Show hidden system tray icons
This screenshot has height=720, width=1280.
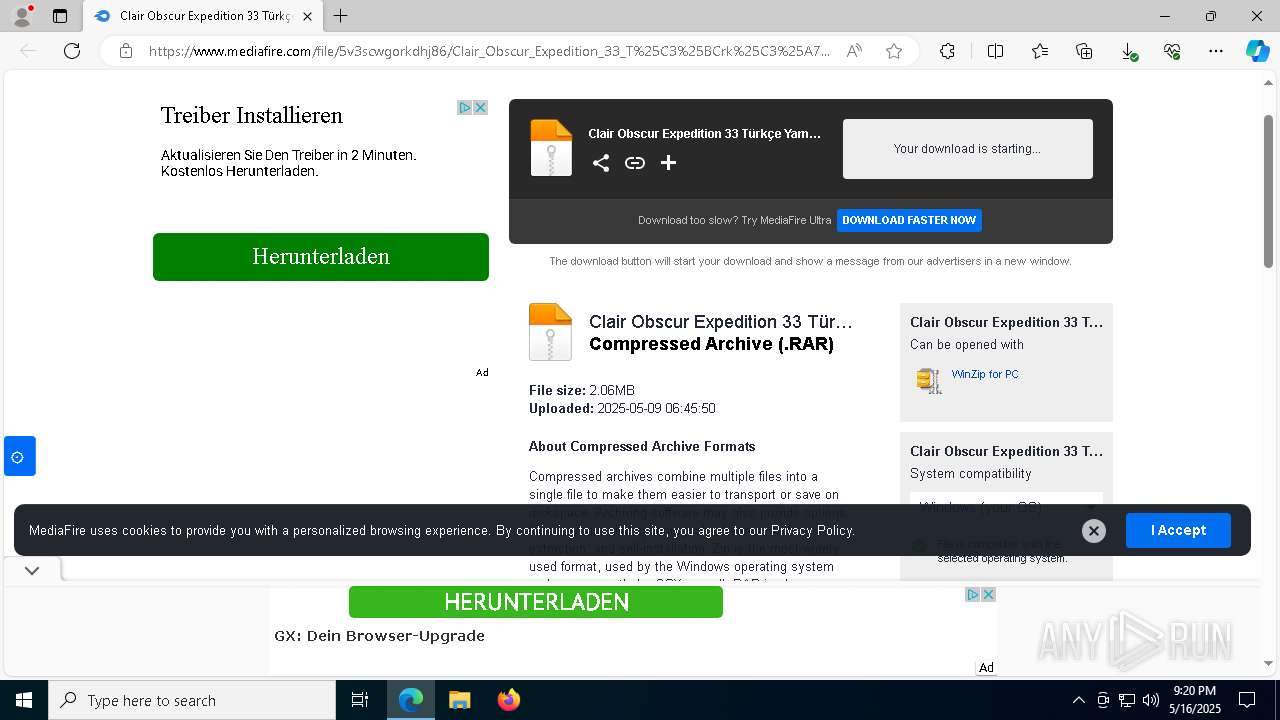click(x=1078, y=700)
